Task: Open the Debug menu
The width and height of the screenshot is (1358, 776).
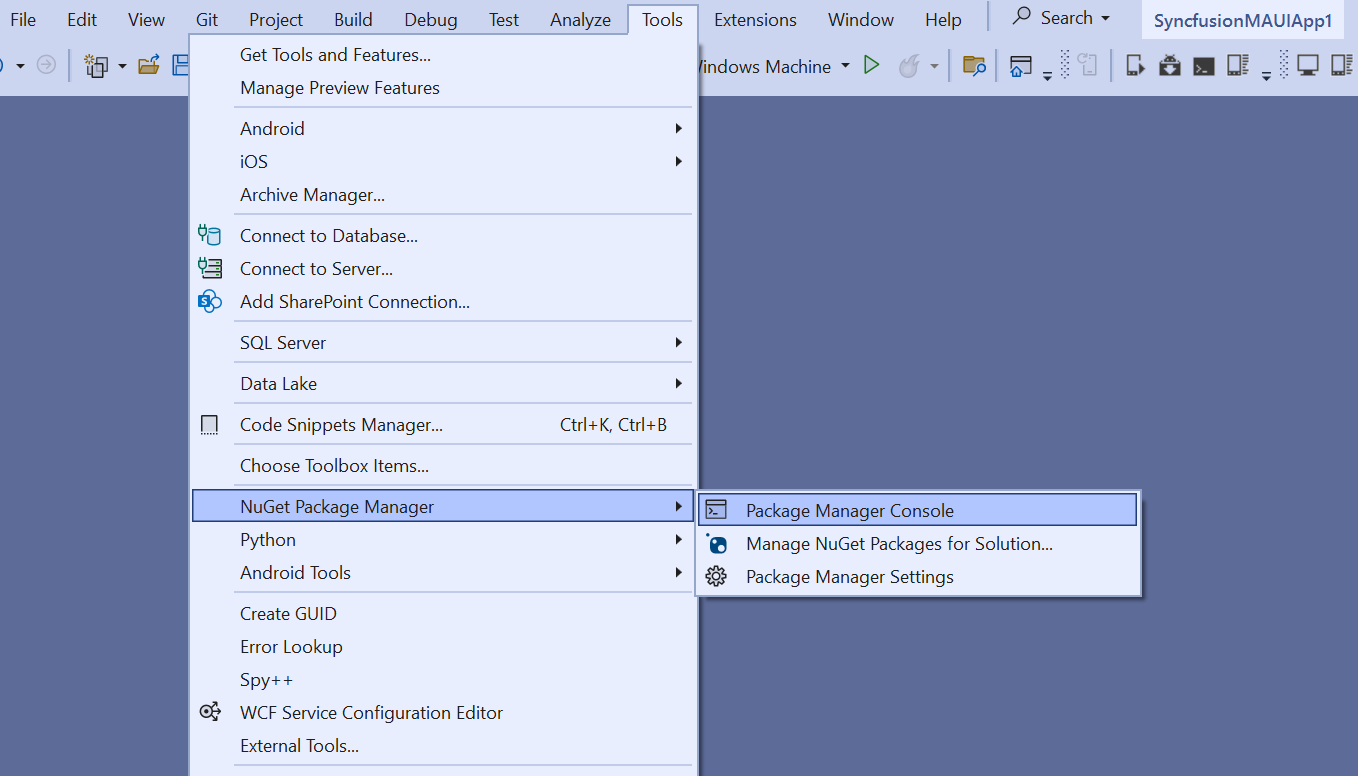Action: tap(431, 20)
